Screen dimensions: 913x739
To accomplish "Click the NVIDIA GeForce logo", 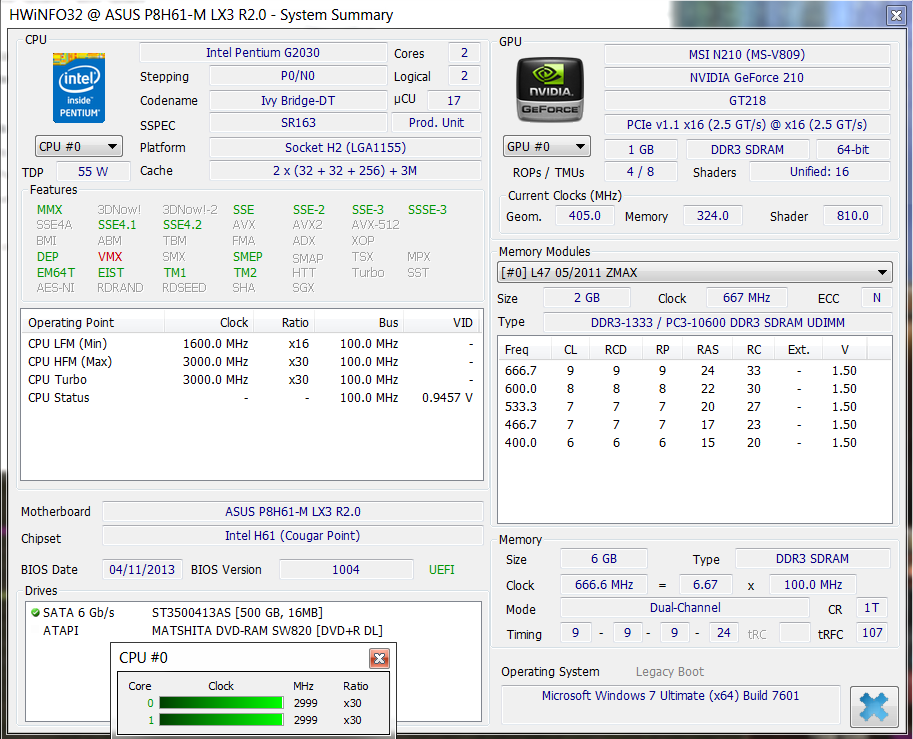I will click(x=550, y=89).
